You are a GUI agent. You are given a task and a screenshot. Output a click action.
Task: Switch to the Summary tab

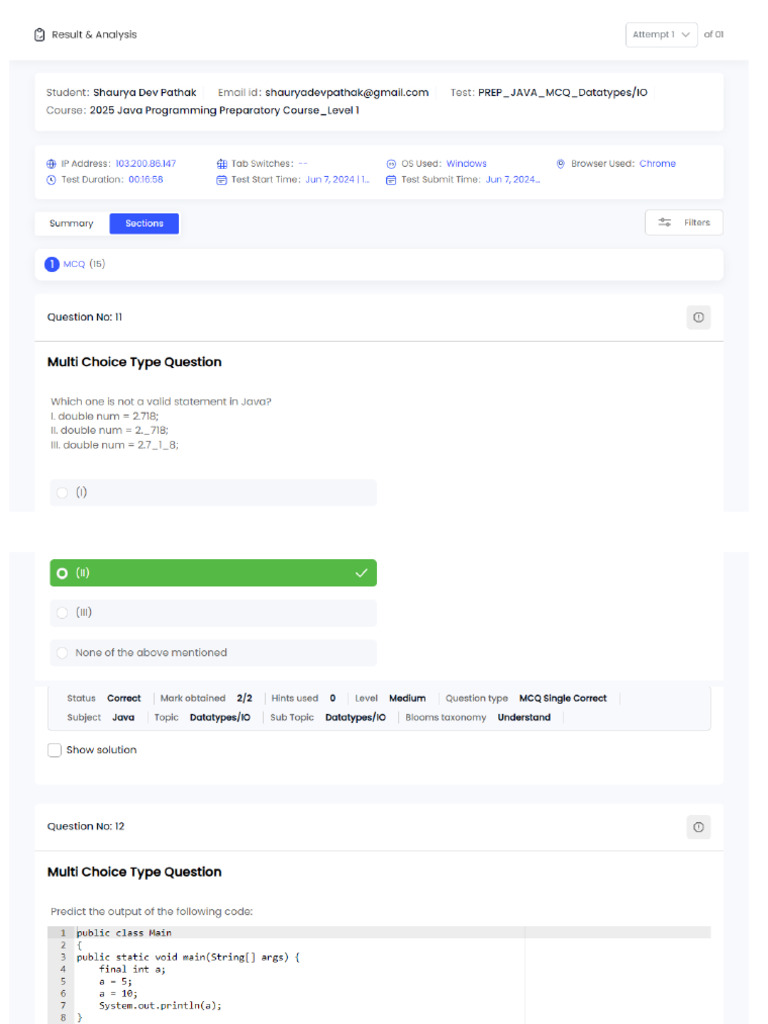click(71, 224)
